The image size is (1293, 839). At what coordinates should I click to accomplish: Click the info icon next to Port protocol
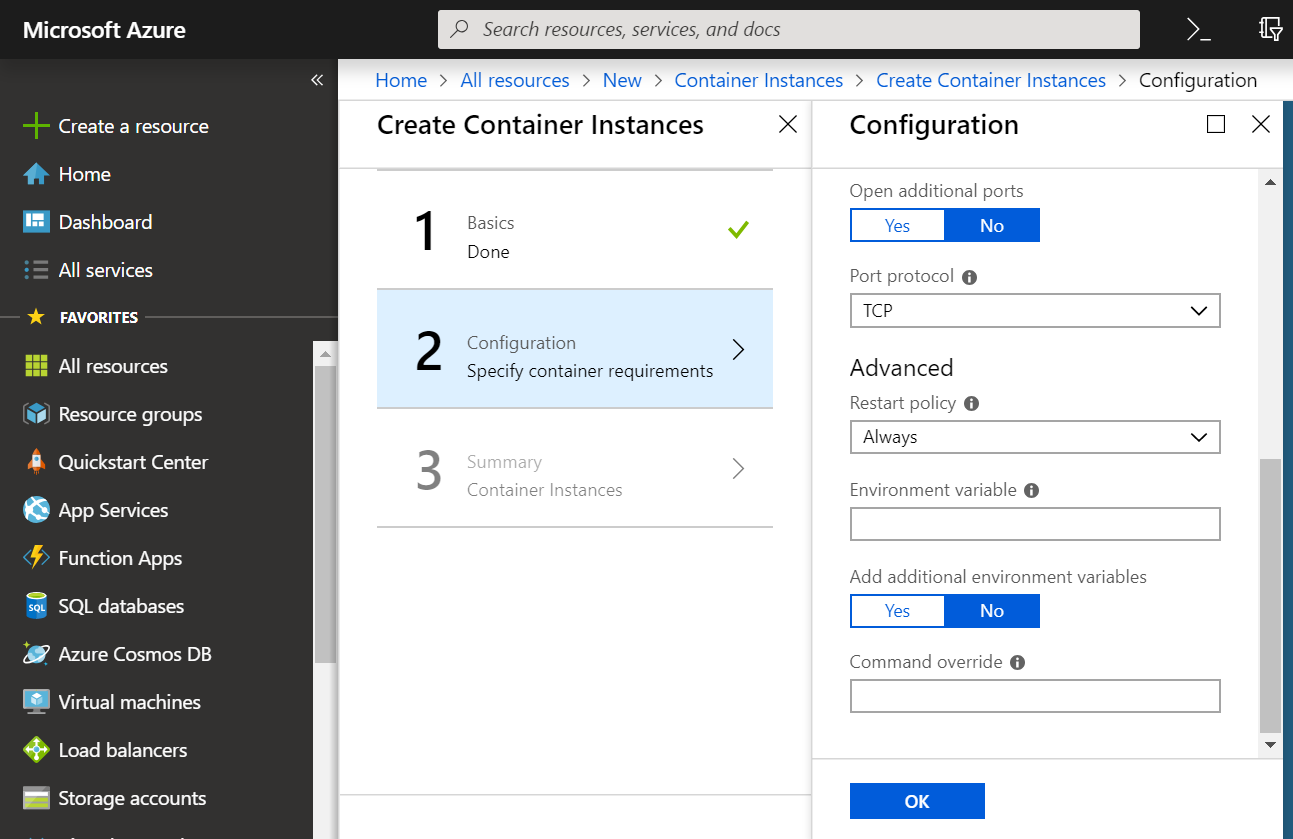pos(969,277)
